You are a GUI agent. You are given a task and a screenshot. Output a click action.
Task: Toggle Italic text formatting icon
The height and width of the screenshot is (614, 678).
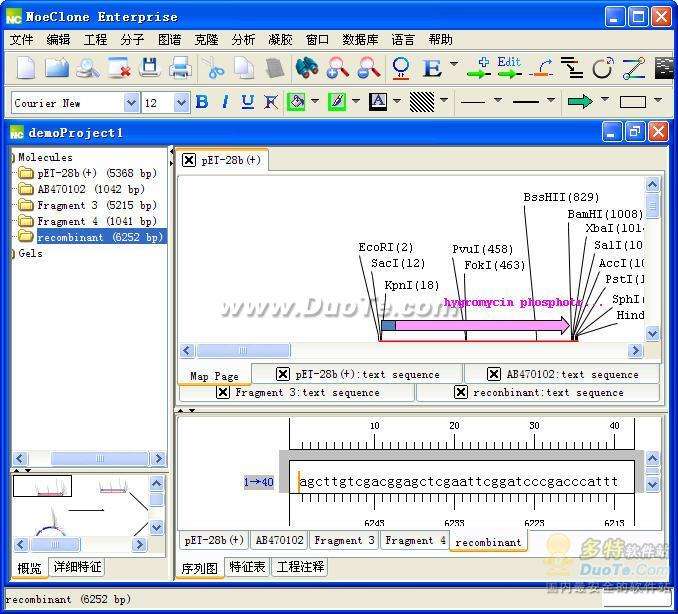point(225,102)
